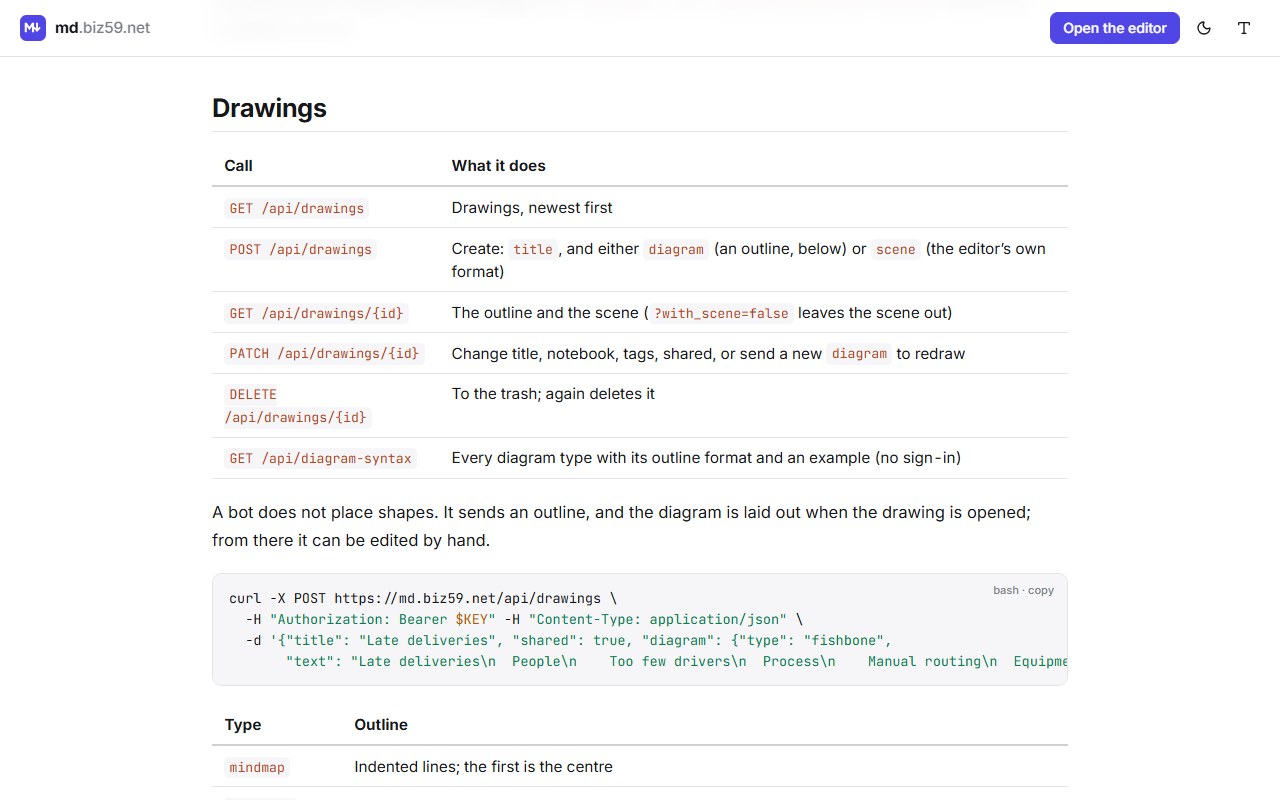Open the typography T icon

click(x=1244, y=28)
